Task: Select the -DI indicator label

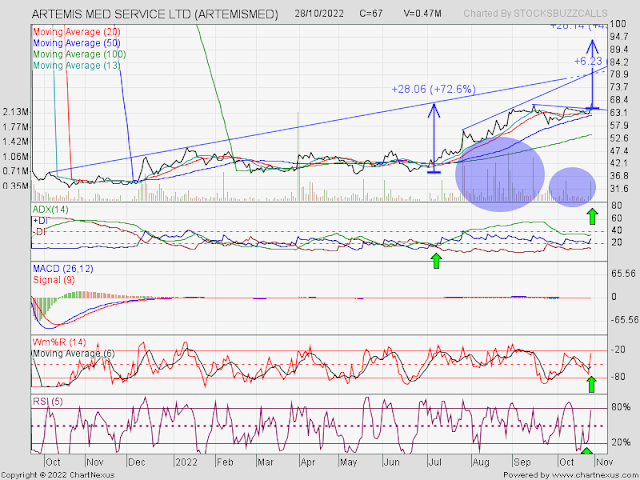Action: (39, 232)
